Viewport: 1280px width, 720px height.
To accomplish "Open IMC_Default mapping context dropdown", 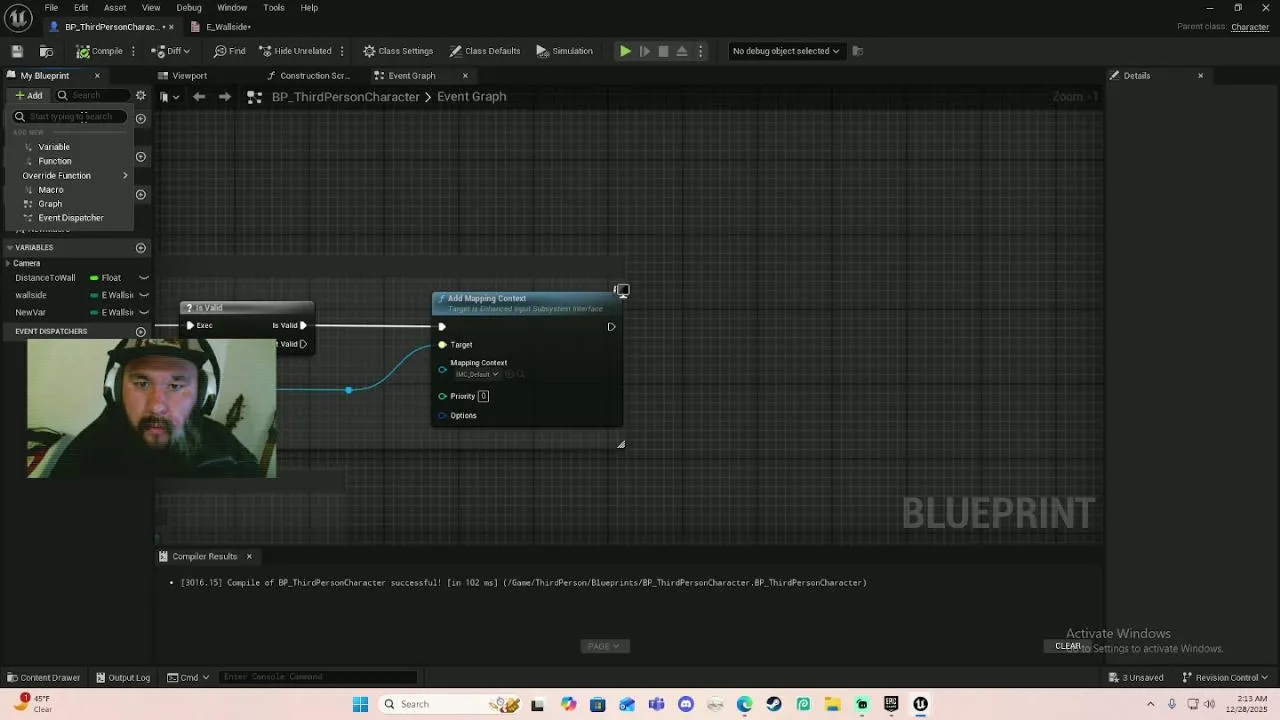I will click(477, 374).
